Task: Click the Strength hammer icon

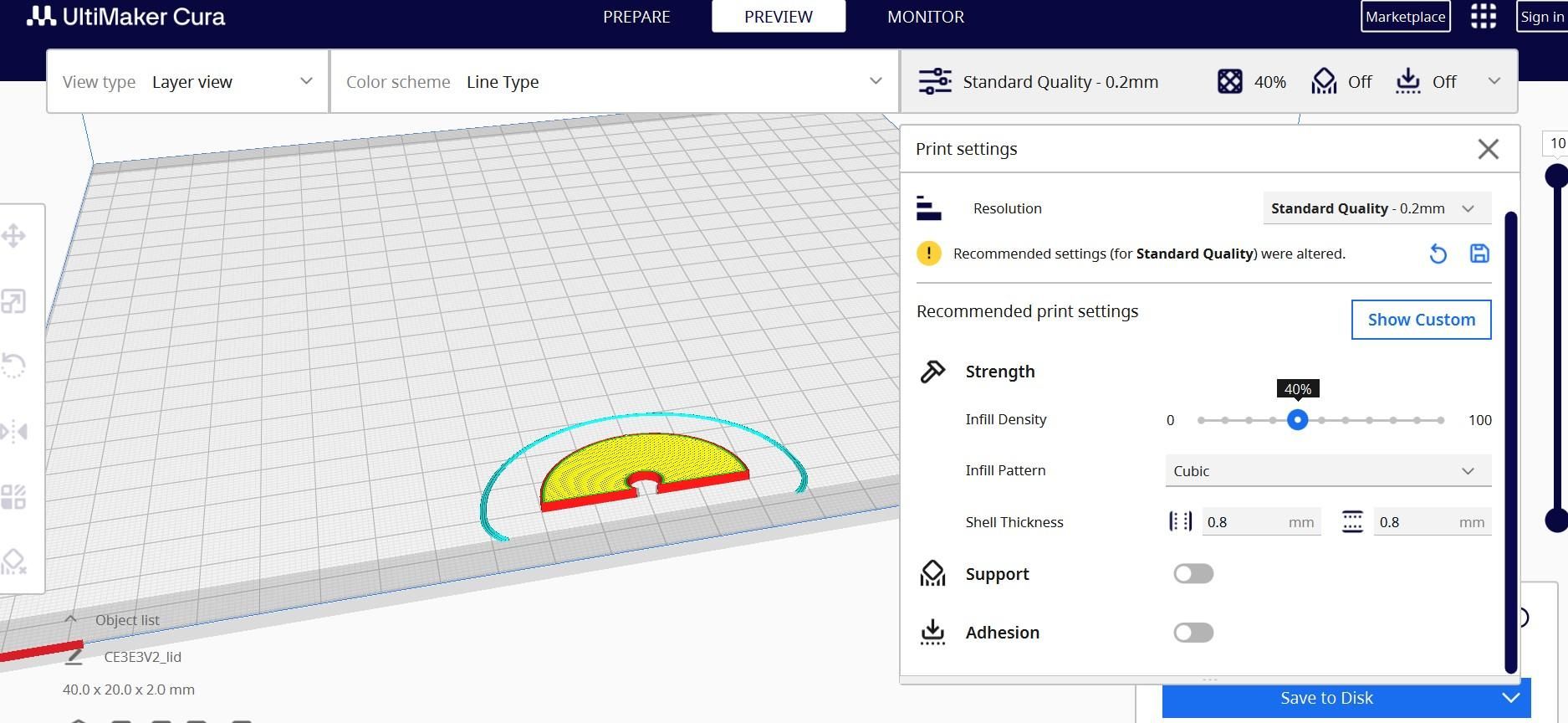Action: (932, 372)
